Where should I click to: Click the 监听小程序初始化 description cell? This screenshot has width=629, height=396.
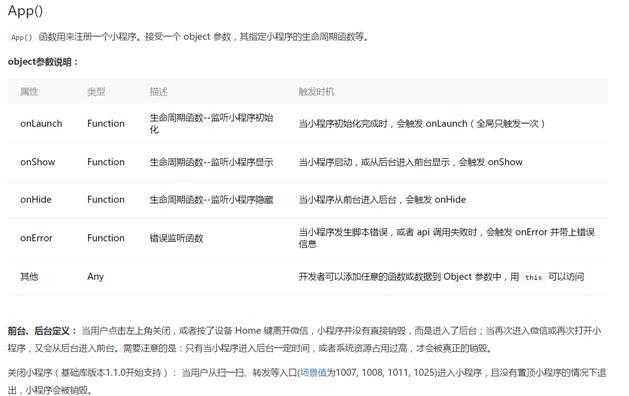211,124
